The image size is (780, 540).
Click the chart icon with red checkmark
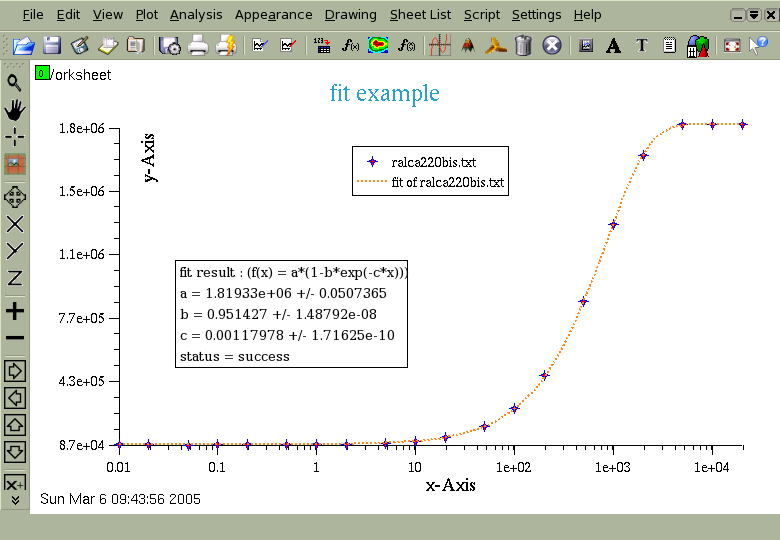pyautogui.click(x=288, y=46)
